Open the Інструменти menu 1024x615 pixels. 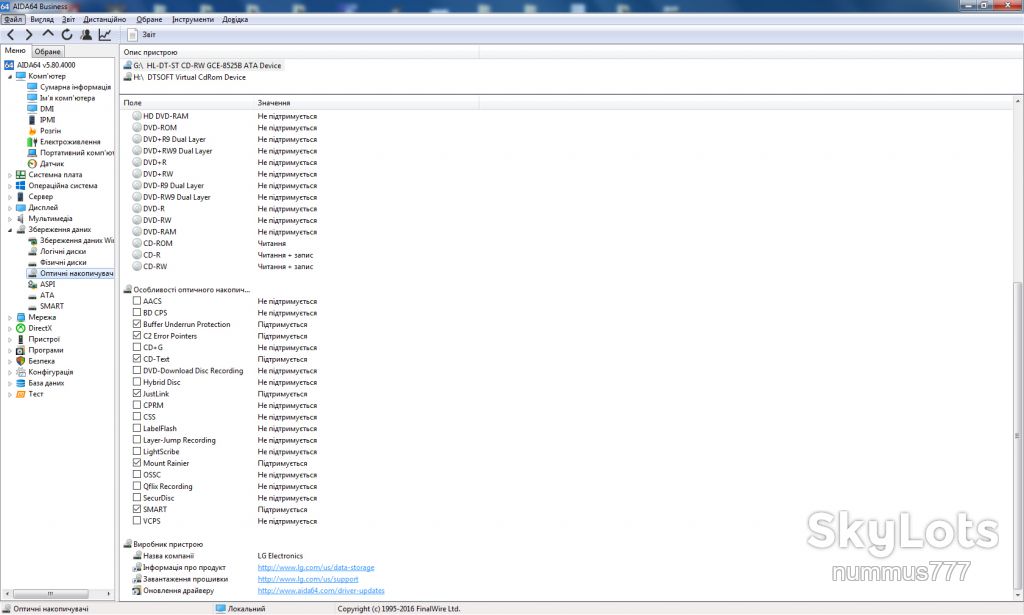[193, 20]
